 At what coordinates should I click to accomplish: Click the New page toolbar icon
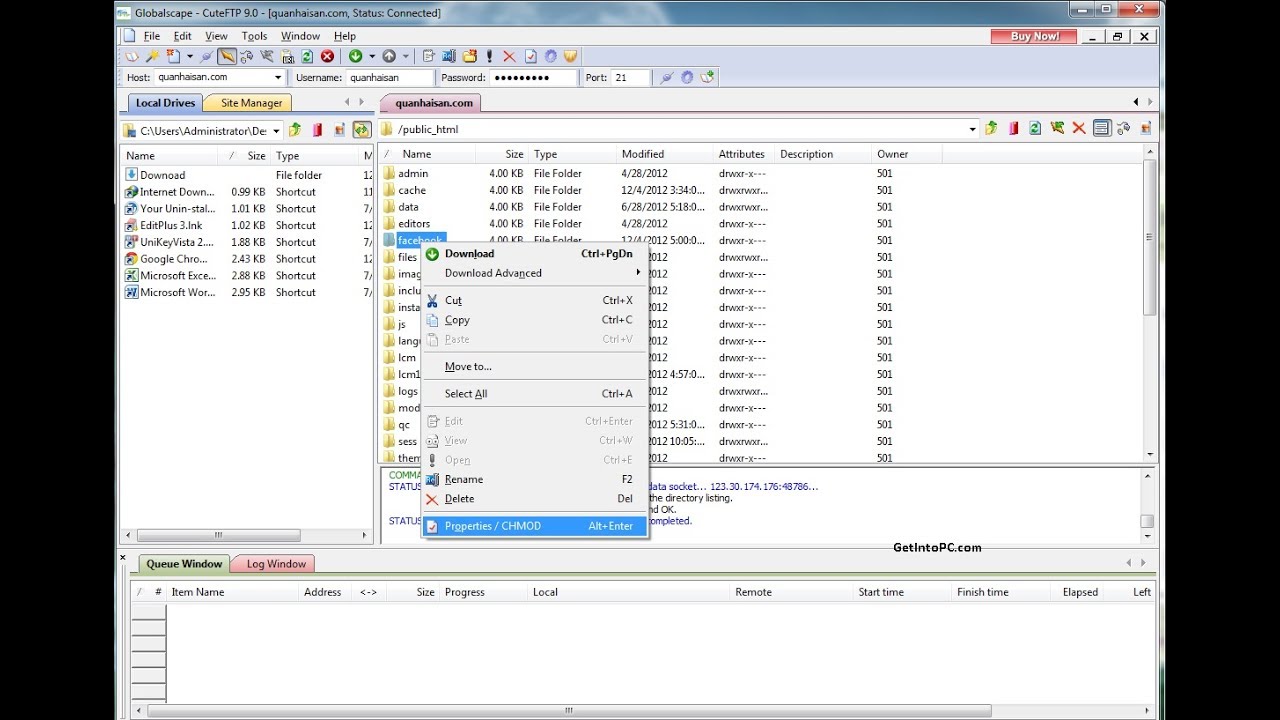(x=173, y=57)
